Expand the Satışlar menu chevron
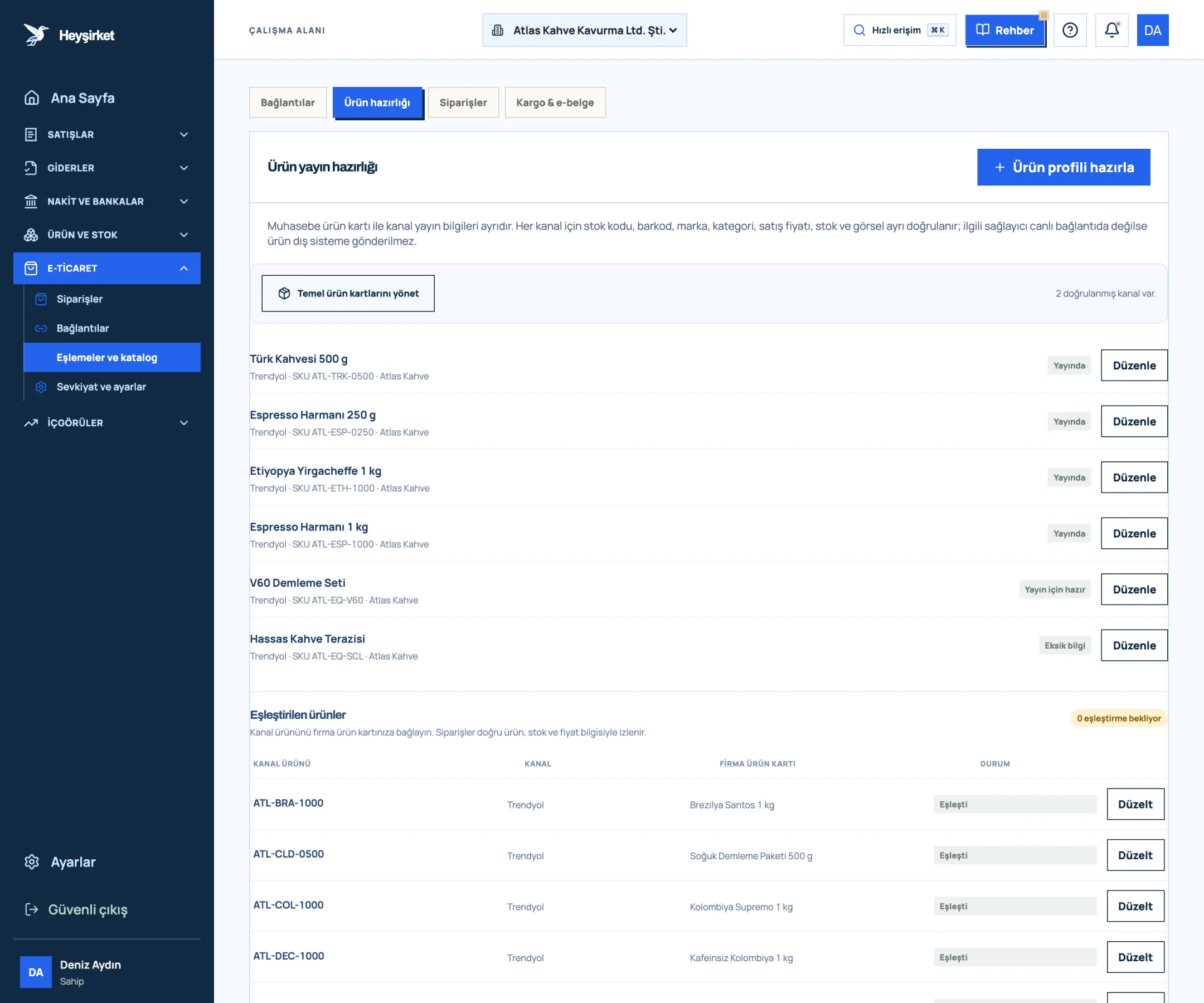The width and height of the screenshot is (1204, 1003). [x=184, y=135]
